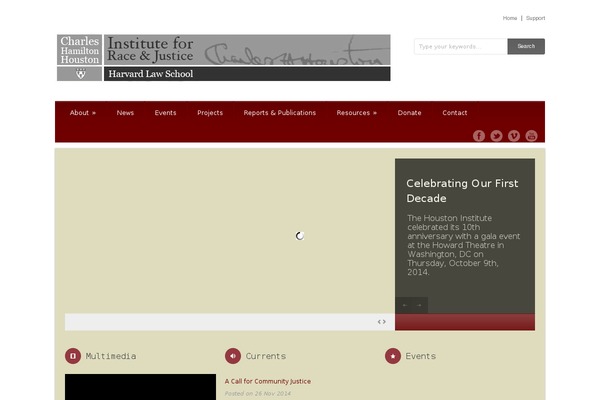Viewport: 600px width, 400px height.
Task: Open Reports & Publications page
Action: [x=280, y=113]
